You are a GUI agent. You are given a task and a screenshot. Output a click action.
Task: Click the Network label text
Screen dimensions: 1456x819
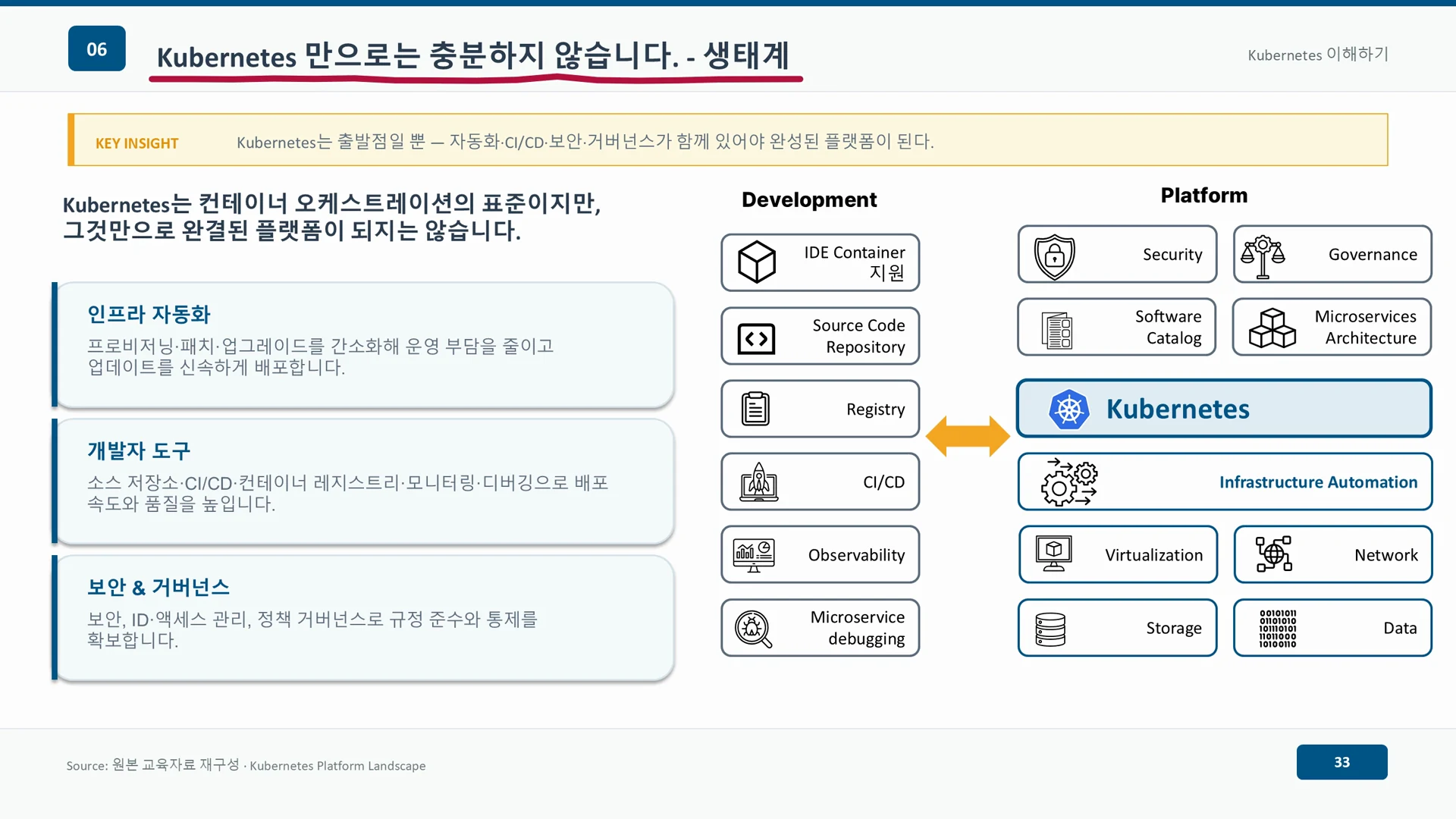pos(1385,555)
